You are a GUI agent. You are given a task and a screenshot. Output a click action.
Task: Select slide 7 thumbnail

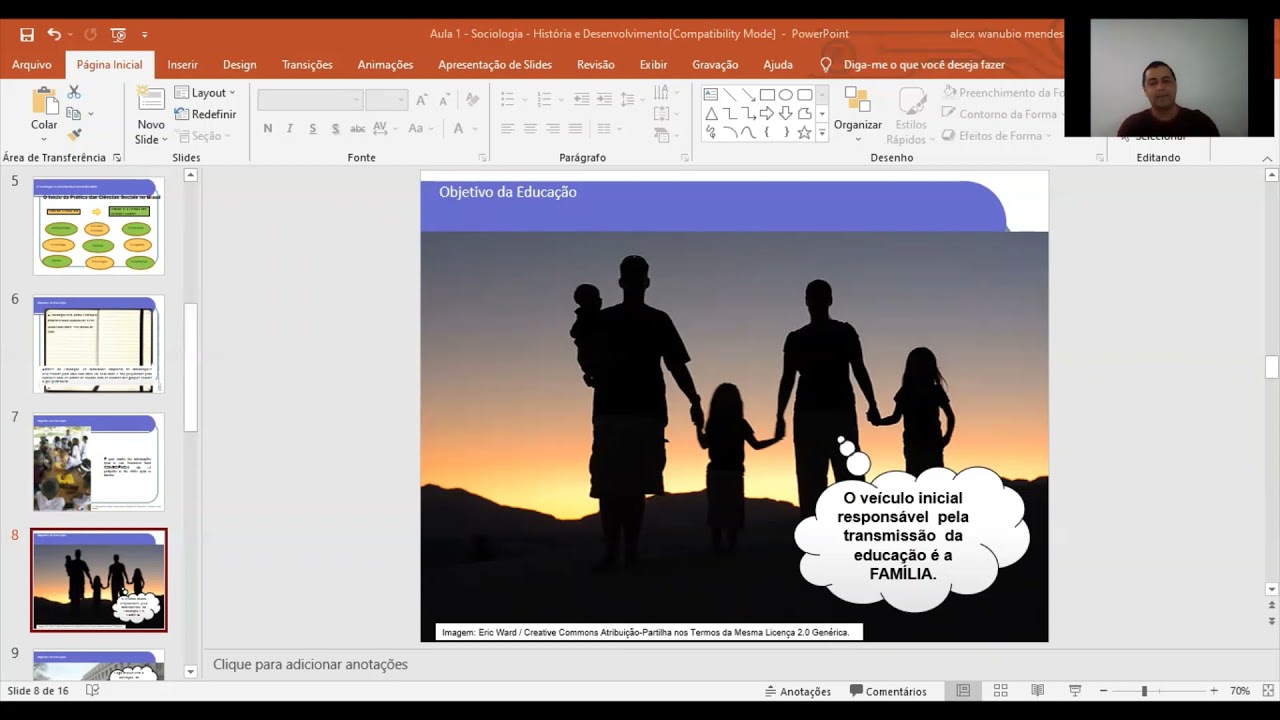point(98,462)
